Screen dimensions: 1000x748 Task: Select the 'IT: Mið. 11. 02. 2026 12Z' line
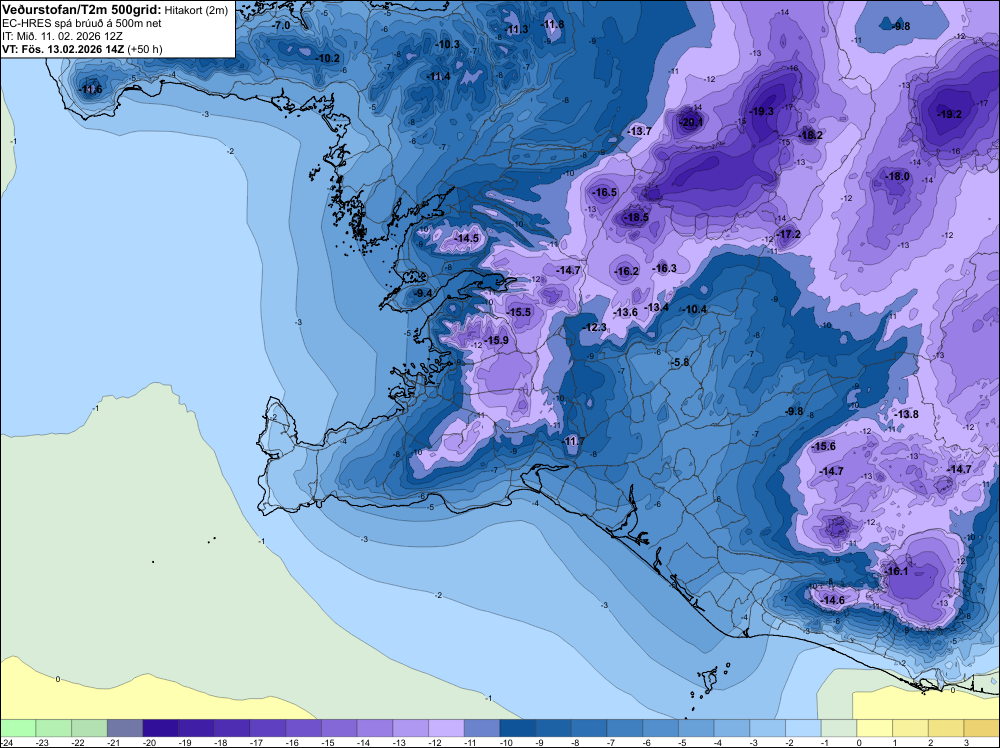(x=62, y=36)
